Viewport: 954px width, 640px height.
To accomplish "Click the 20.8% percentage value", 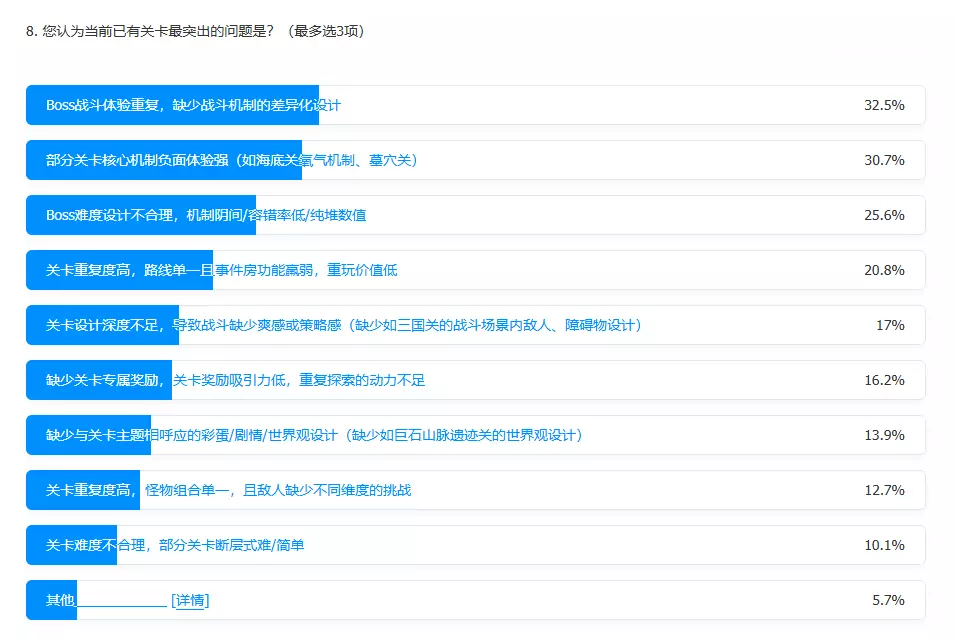I will click(x=884, y=270).
